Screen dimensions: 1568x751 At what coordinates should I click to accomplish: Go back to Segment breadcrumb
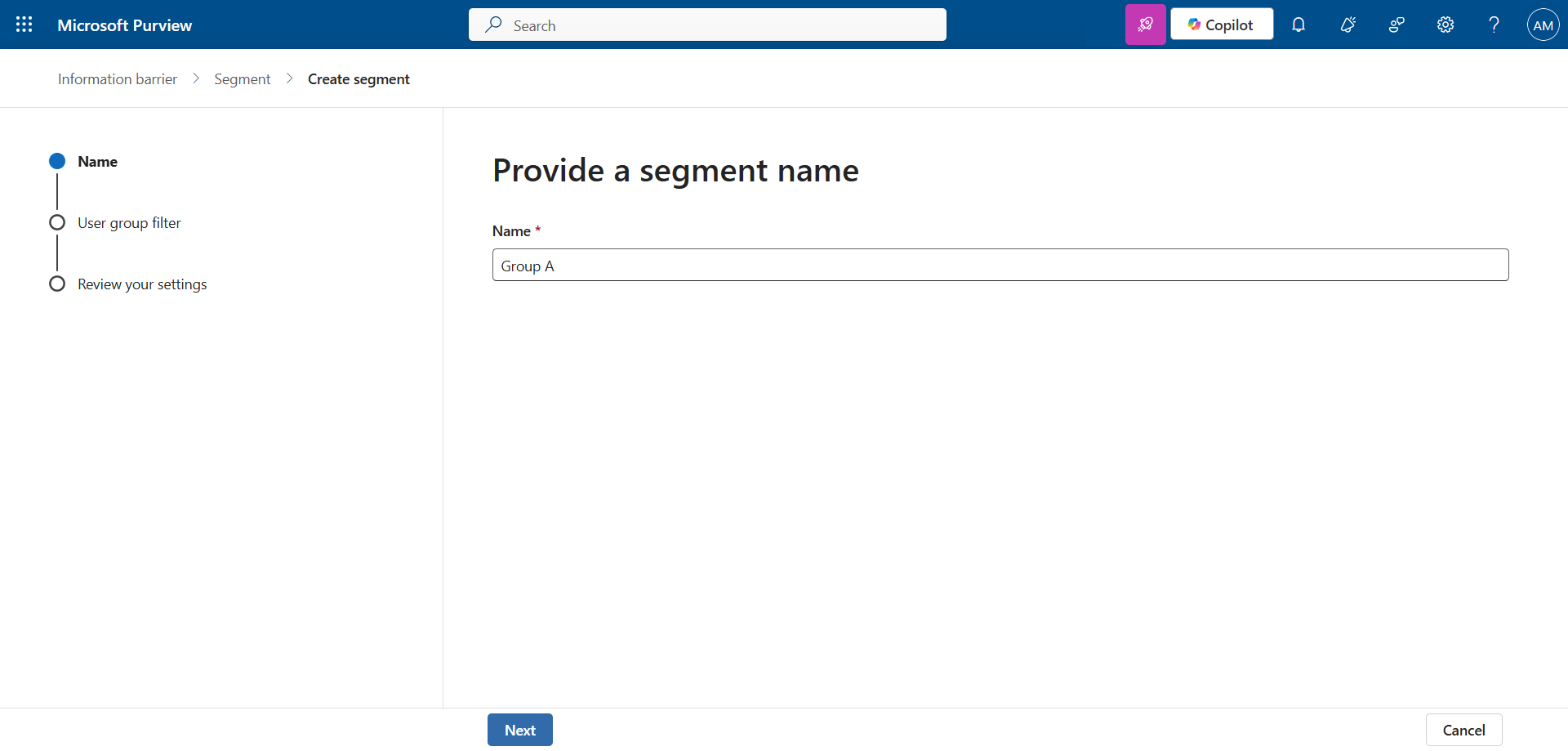[x=242, y=79]
